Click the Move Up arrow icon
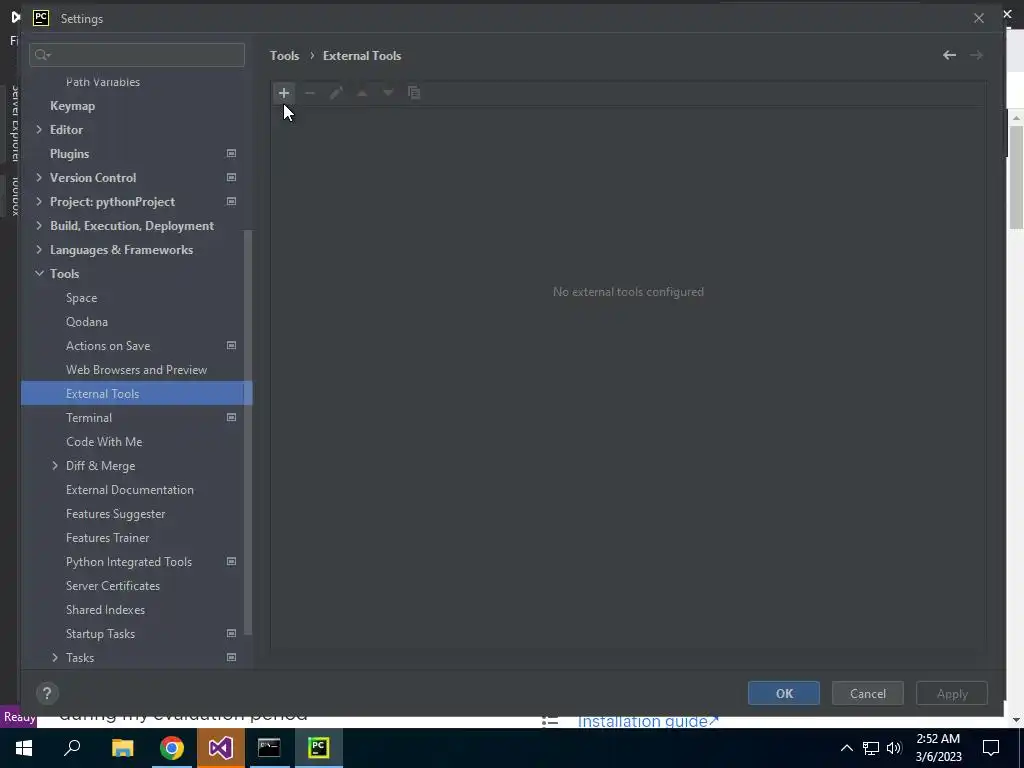1024x768 pixels. [362, 93]
